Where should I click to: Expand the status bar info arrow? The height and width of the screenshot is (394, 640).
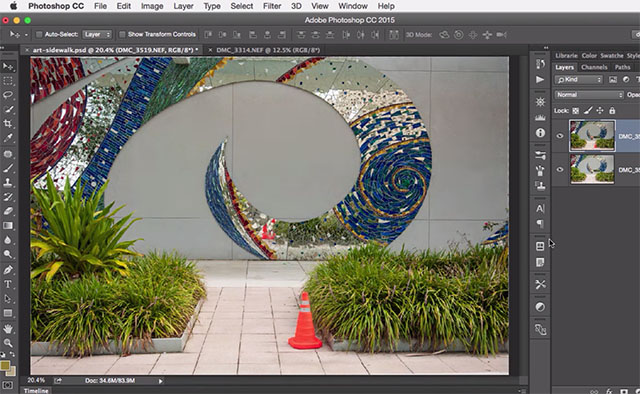pos(160,381)
